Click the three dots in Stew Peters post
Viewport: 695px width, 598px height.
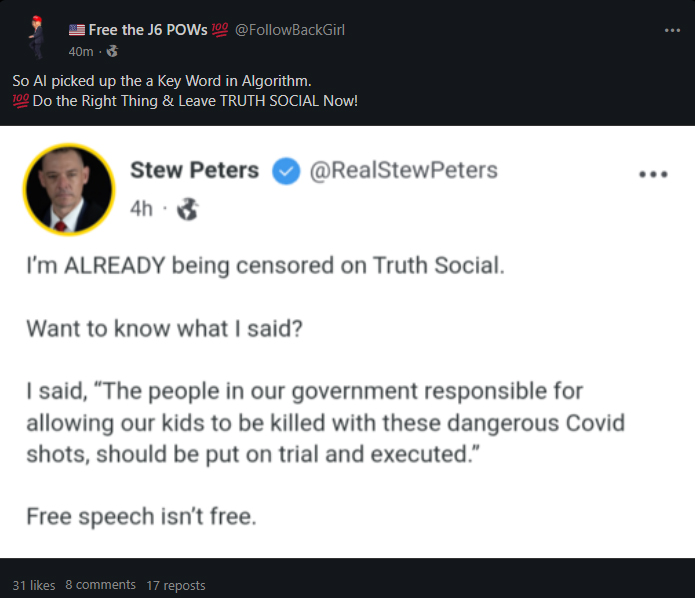tap(652, 174)
